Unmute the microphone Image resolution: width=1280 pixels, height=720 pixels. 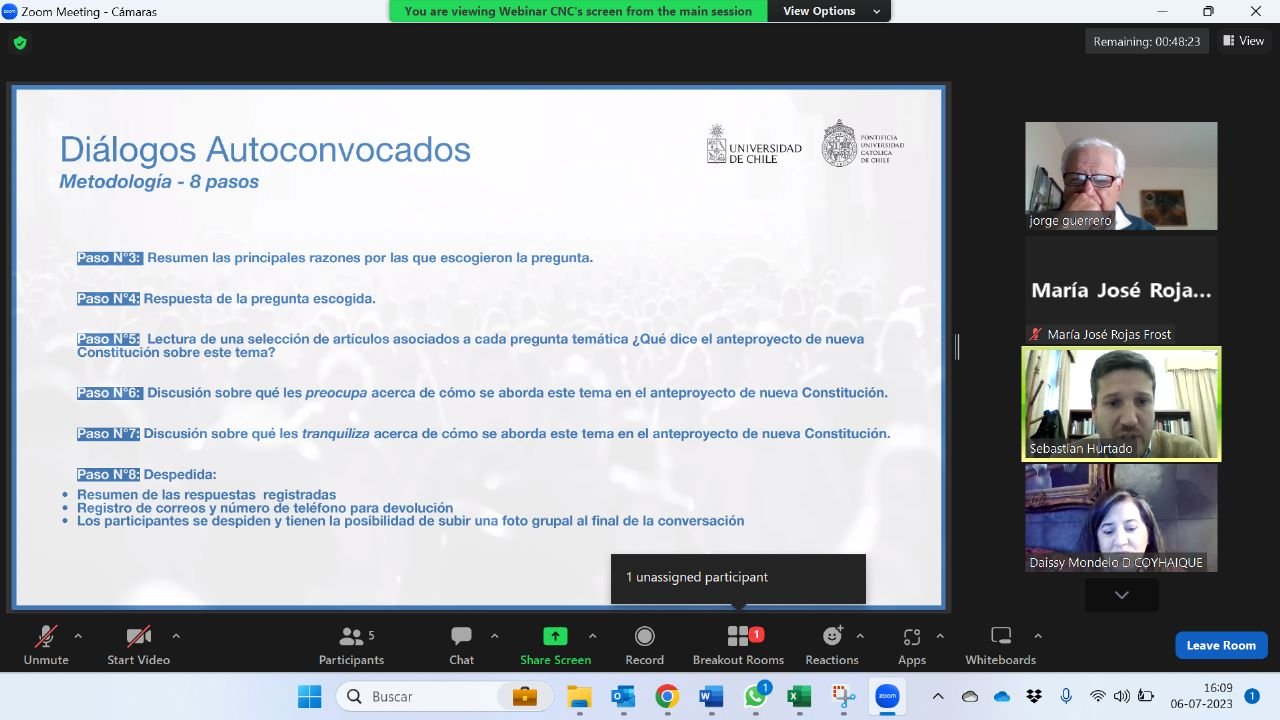point(46,645)
